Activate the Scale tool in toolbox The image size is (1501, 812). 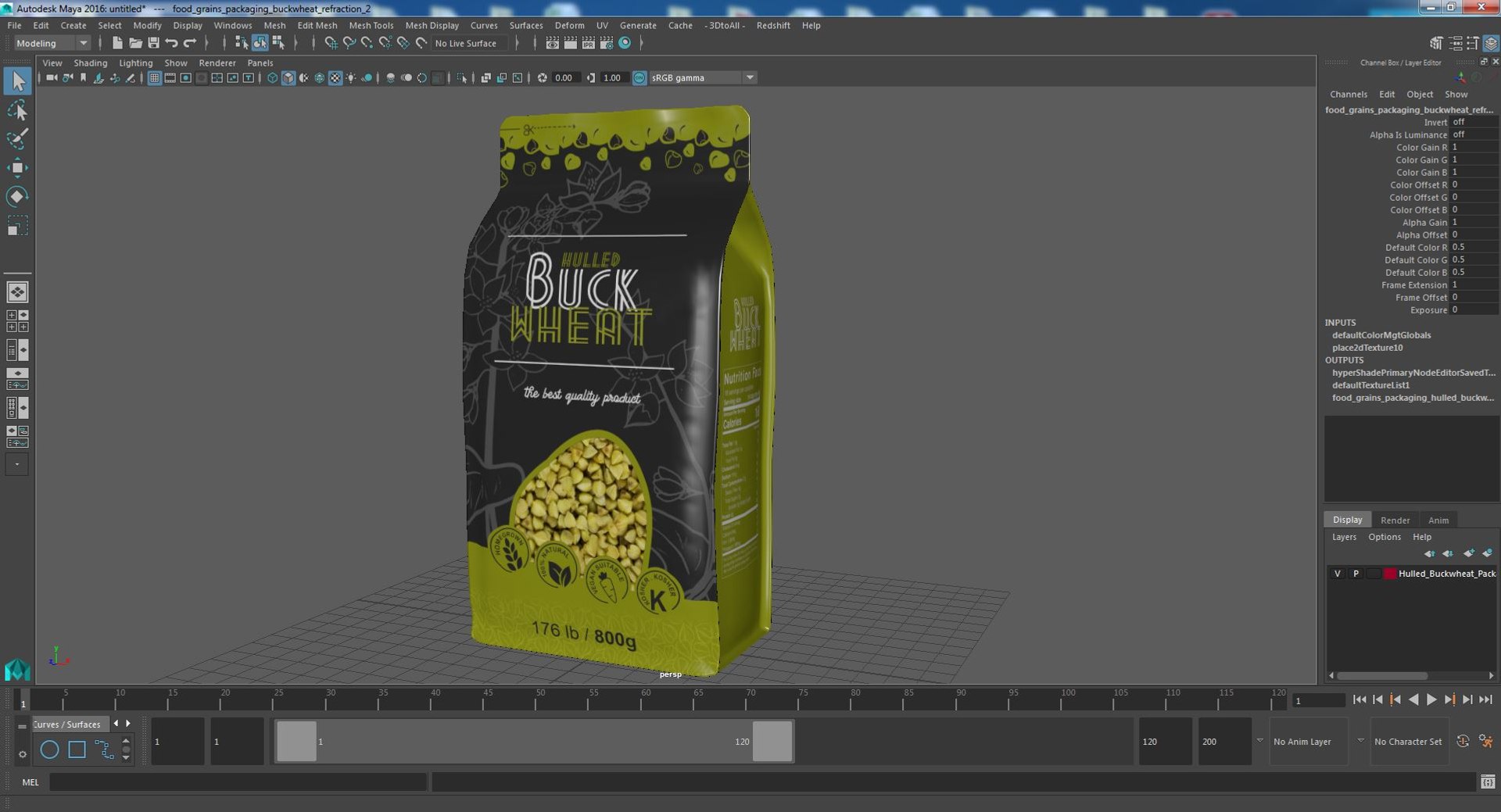[x=17, y=226]
